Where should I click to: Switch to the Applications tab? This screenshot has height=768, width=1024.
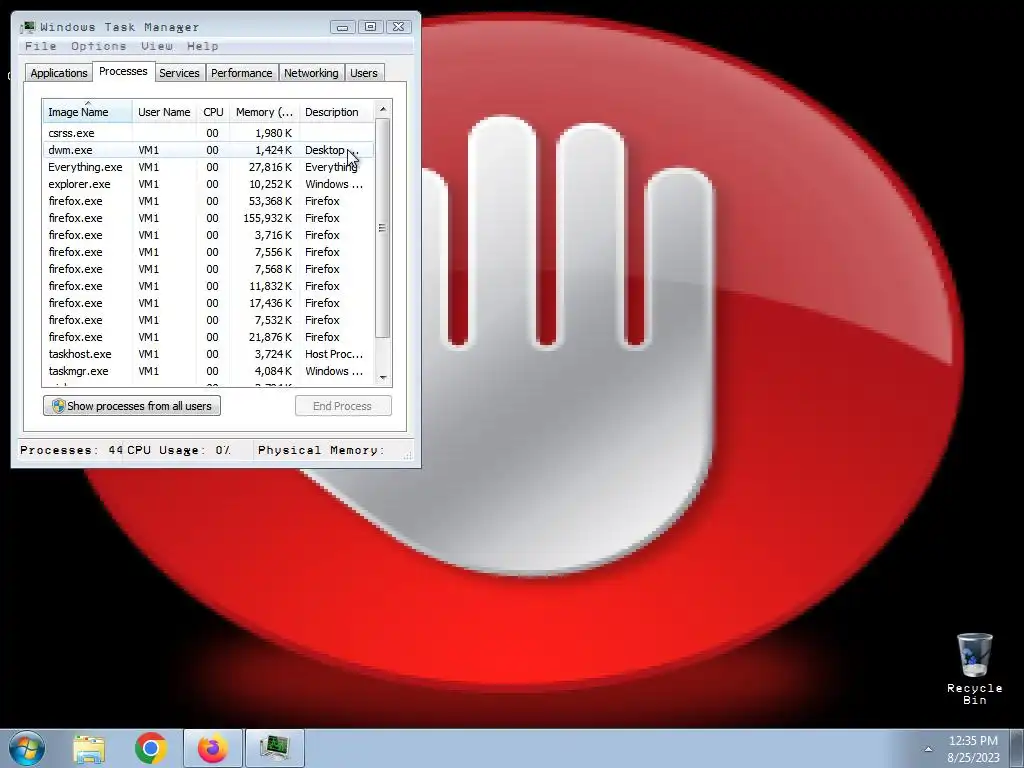pyautogui.click(x=59, y=73)
